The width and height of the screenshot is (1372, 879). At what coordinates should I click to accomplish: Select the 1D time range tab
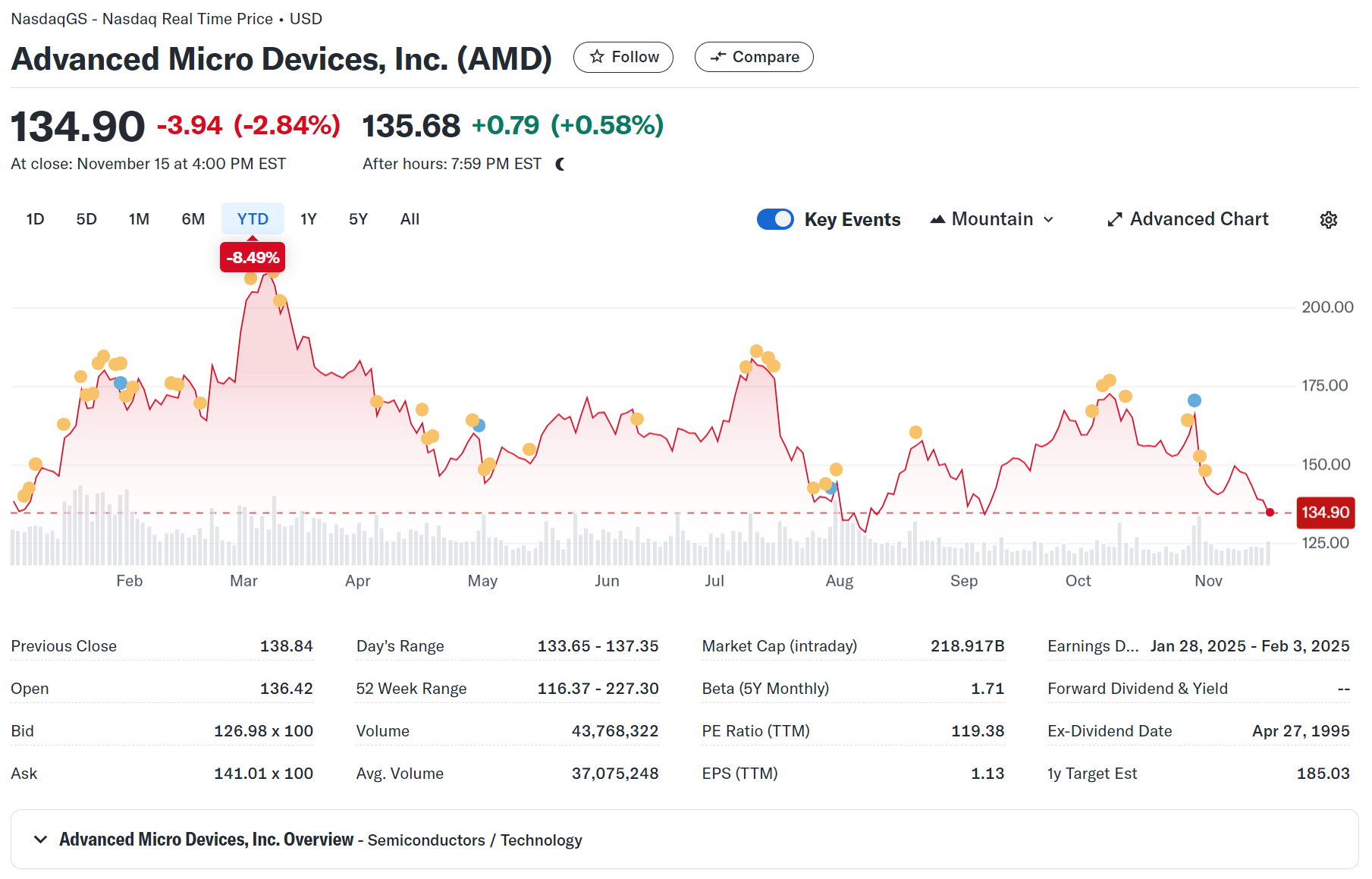click(35, 219)
